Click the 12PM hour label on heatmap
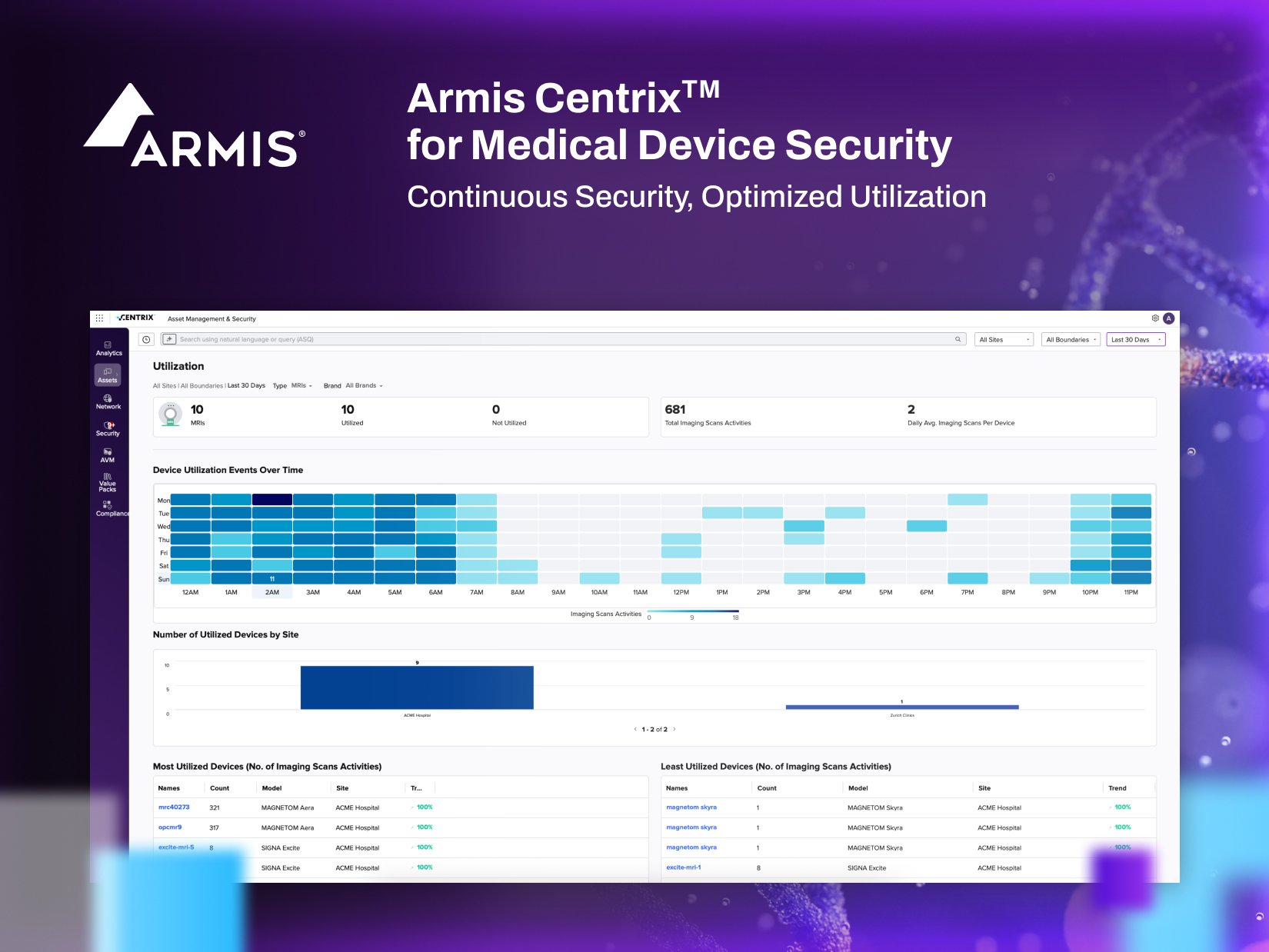The image size is (1269, 952). (681, 593)
